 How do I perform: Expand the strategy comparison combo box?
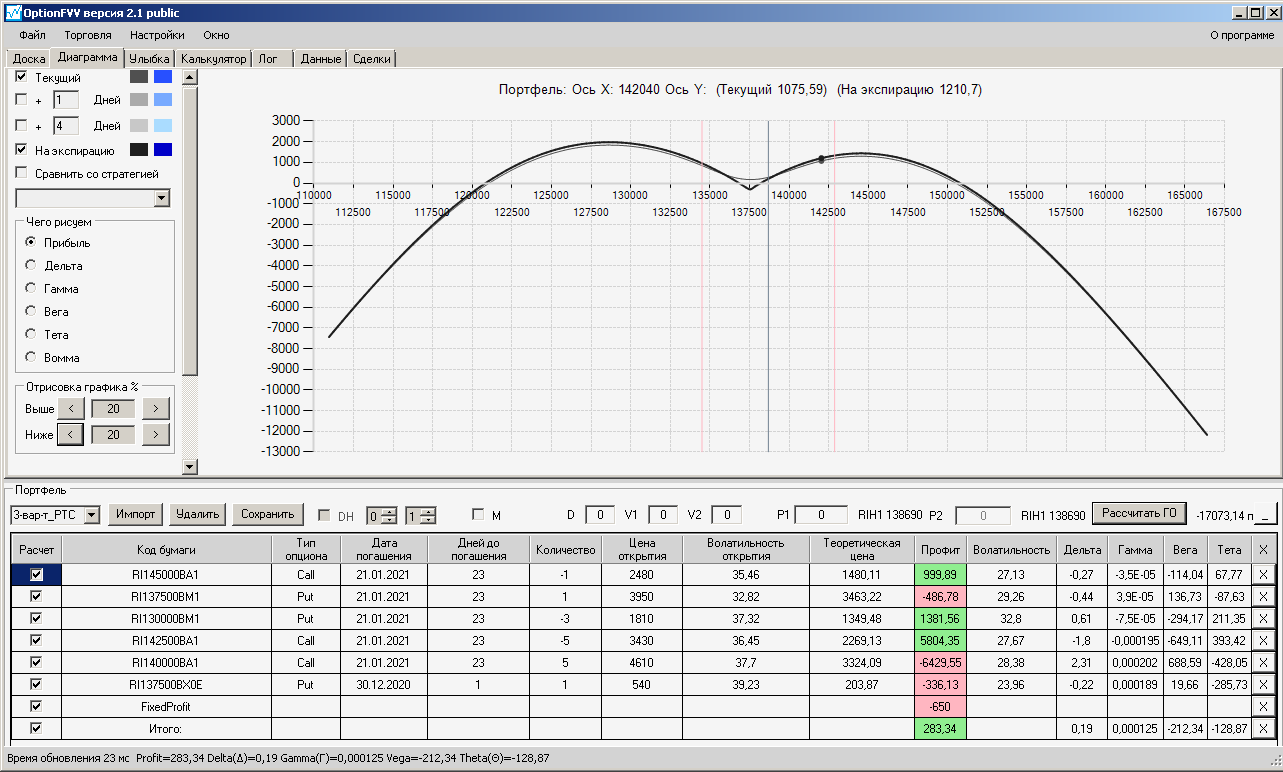click(x=162, y=199)
